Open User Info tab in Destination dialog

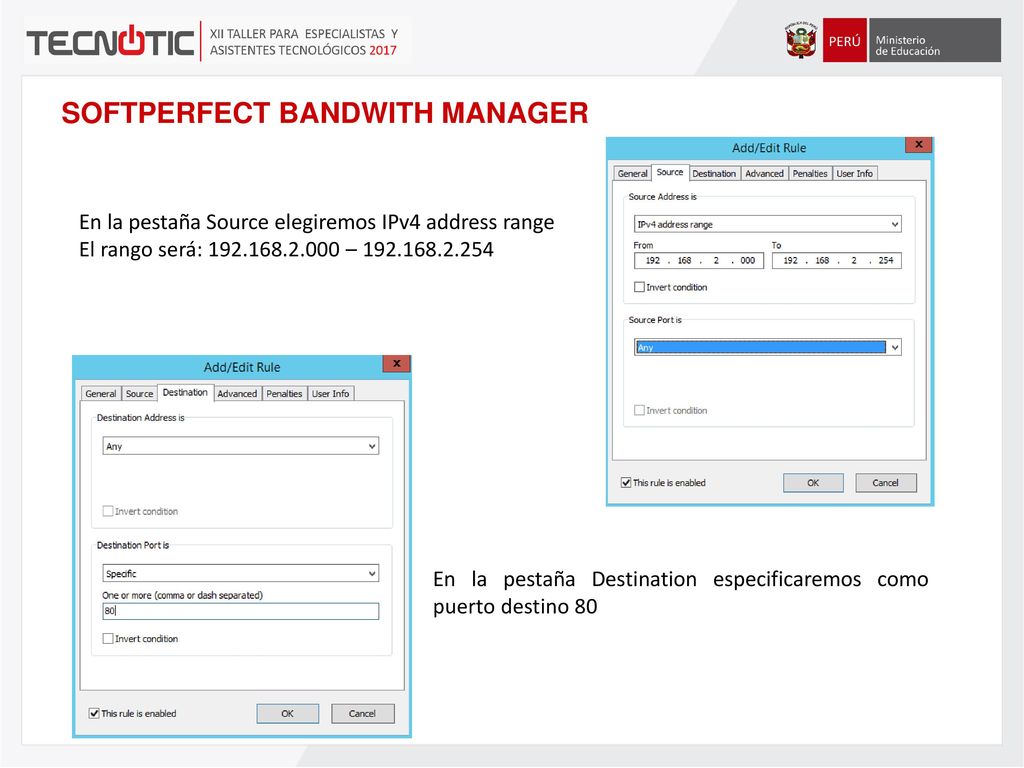[x=330, y=394]
